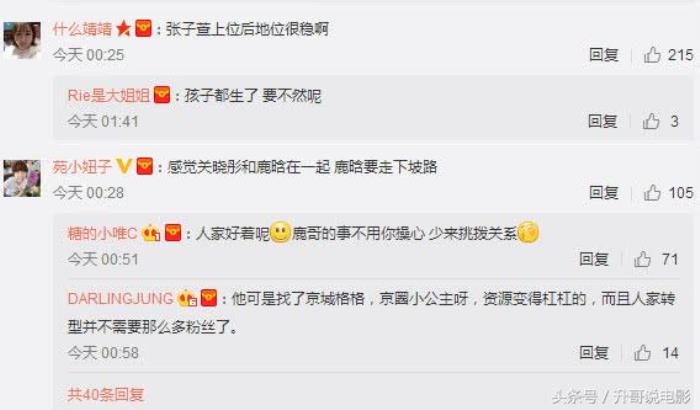Click the red envelope badge beside DARLINGJUNG

click(208, 298)
